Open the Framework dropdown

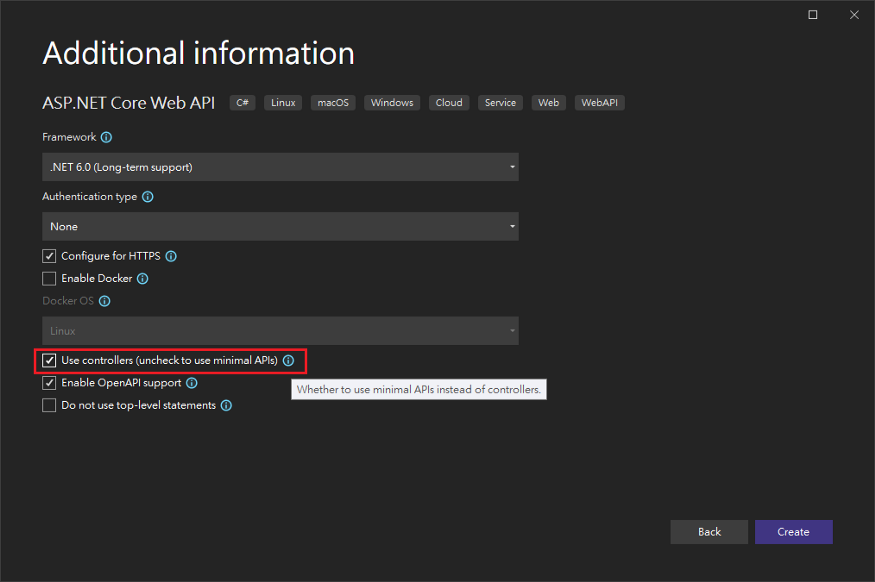pyautogui.click(x=280, y=166)
